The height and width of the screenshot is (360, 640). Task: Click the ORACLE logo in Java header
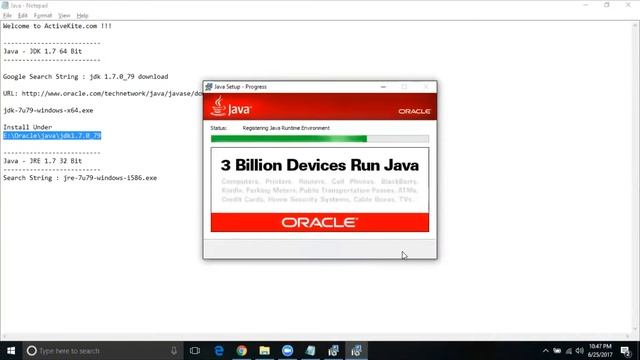point(414,111)
